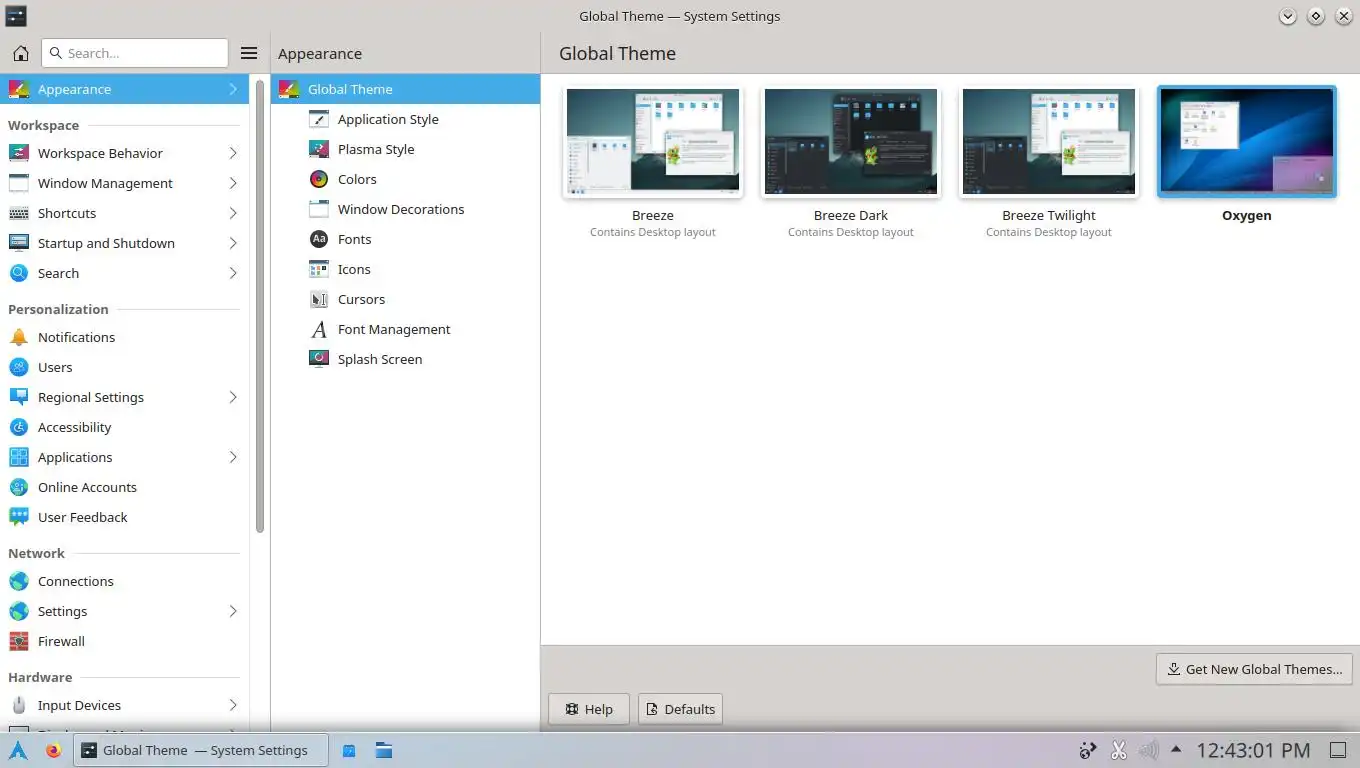The width and height of the screenshot is (1360, 768).
Task: Click the Shortcuts keyboard icon
Action: (x=18, y=213)
